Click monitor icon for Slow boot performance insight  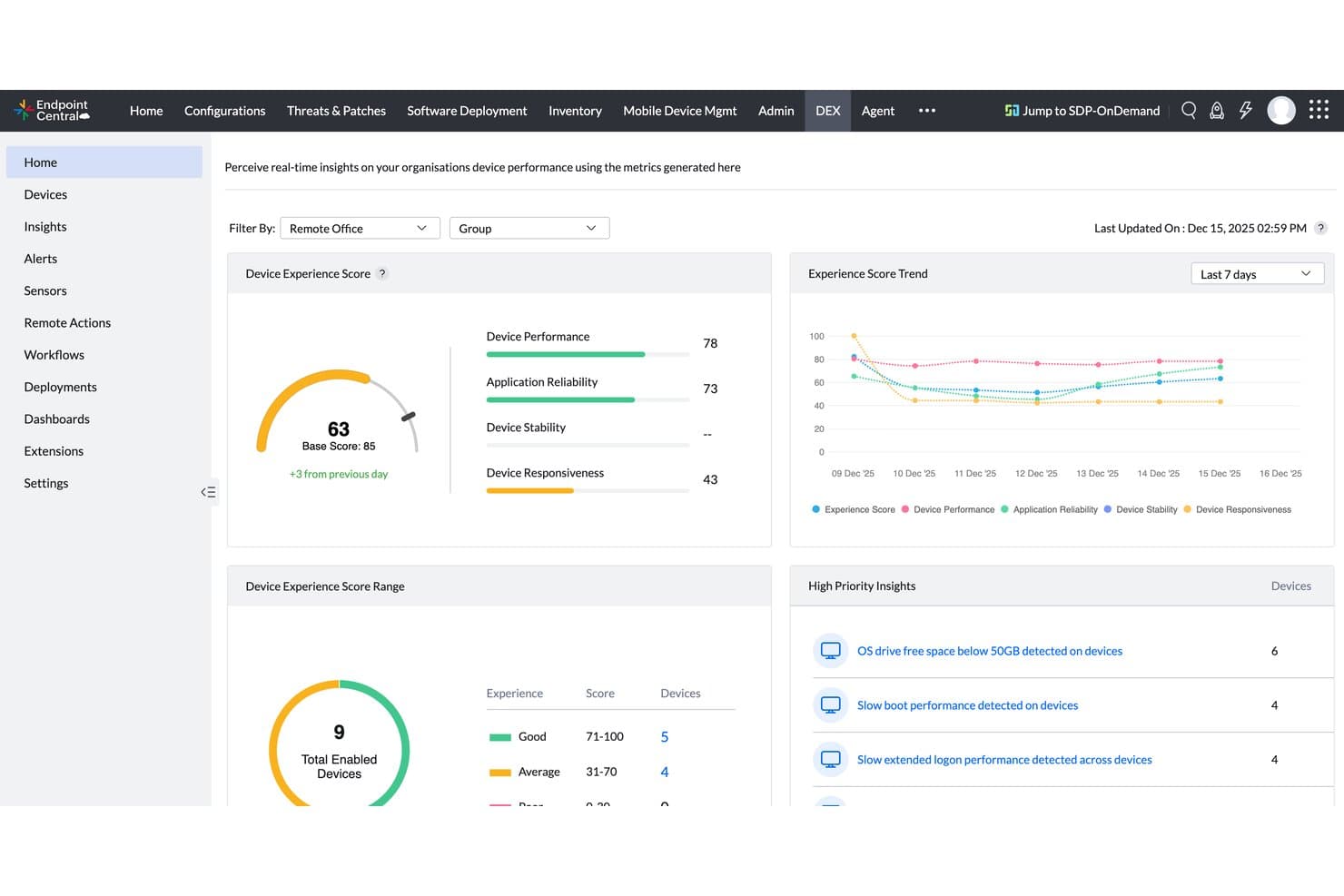[x=830, y=704]
